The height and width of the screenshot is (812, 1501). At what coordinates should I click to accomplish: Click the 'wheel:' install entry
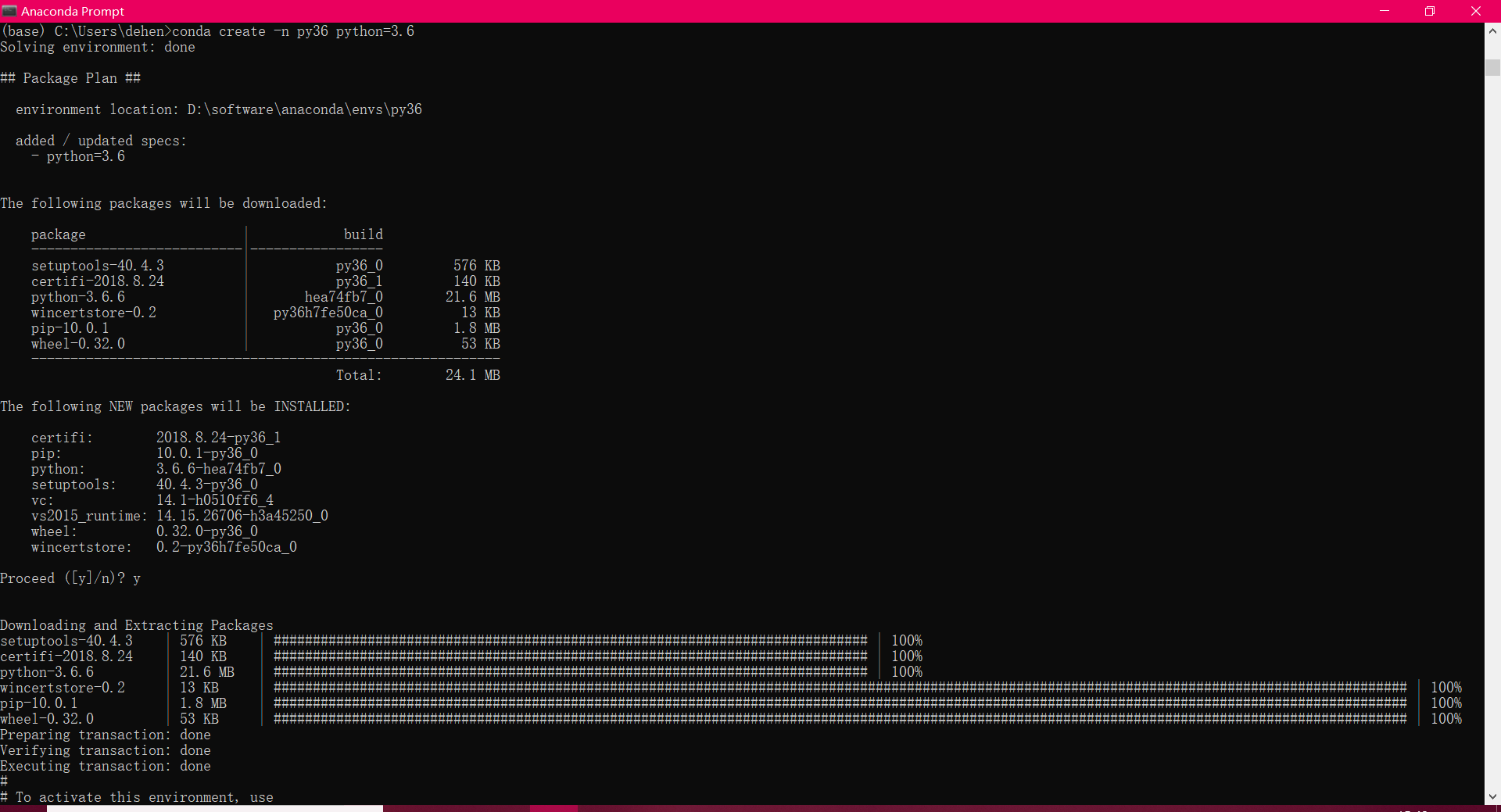(55, 531)
